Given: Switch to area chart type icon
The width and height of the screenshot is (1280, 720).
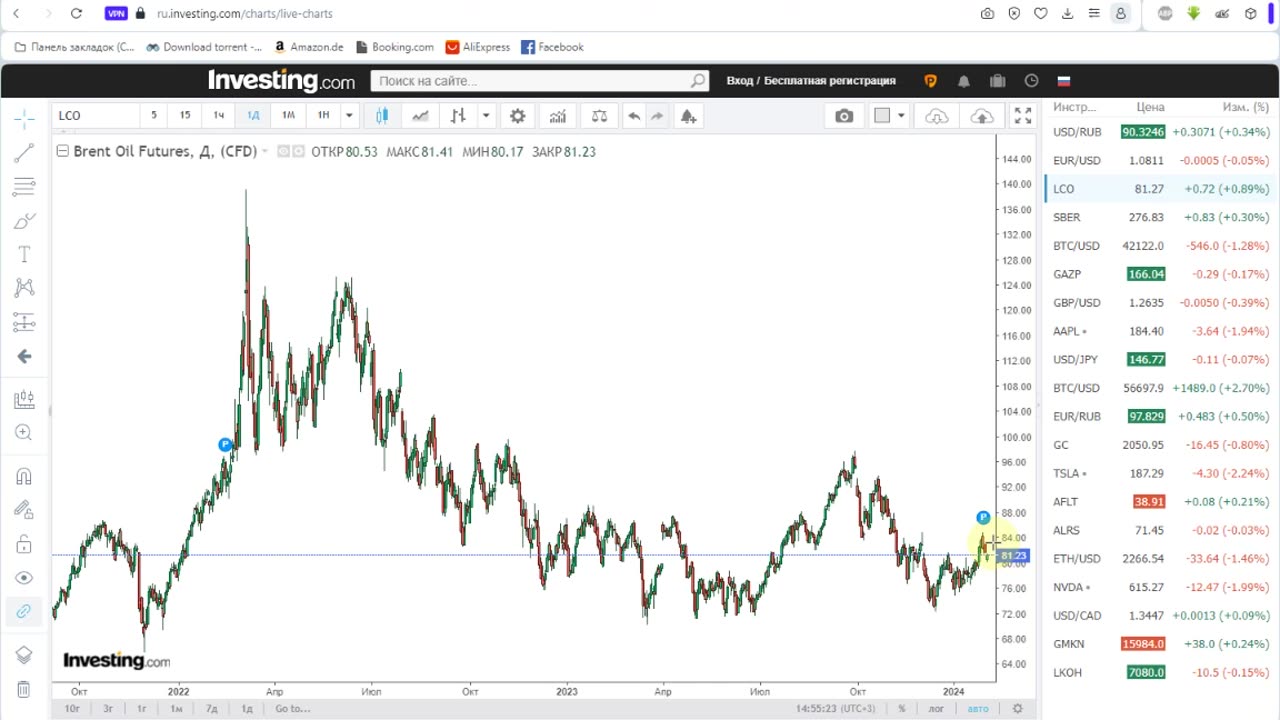Looking at the screenshot, I should tap(420, 116).
